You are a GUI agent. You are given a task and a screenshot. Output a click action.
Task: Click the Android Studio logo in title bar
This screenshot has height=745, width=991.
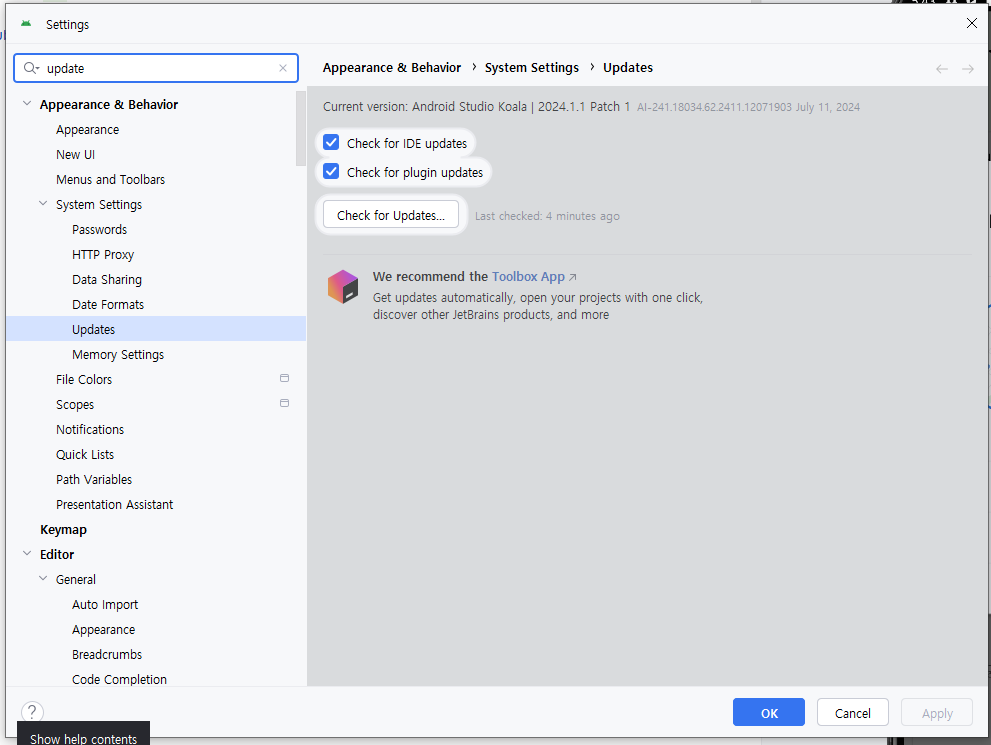coord(26,24)
